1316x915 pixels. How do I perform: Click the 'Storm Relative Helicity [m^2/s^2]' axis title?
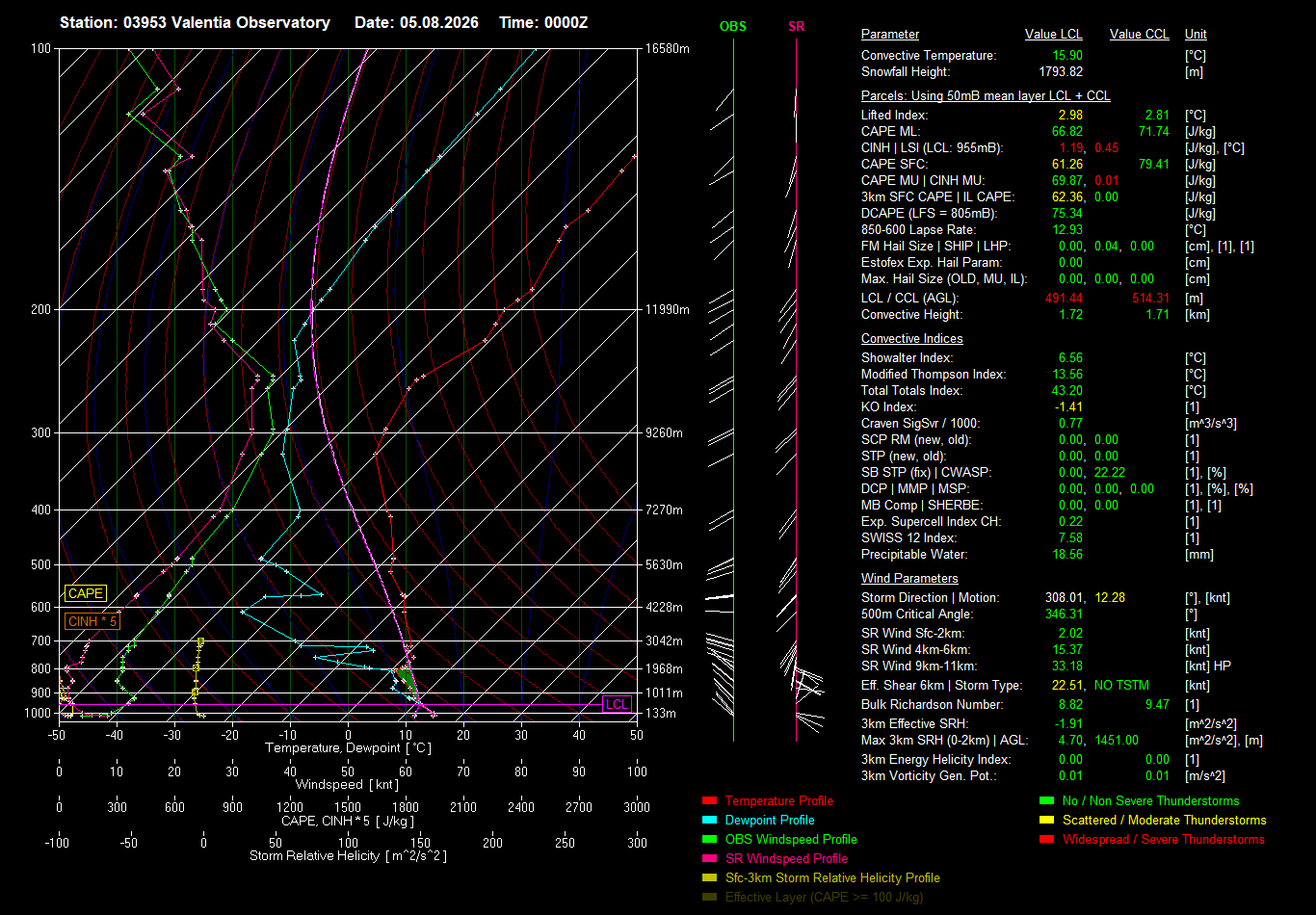coord(348,856)
